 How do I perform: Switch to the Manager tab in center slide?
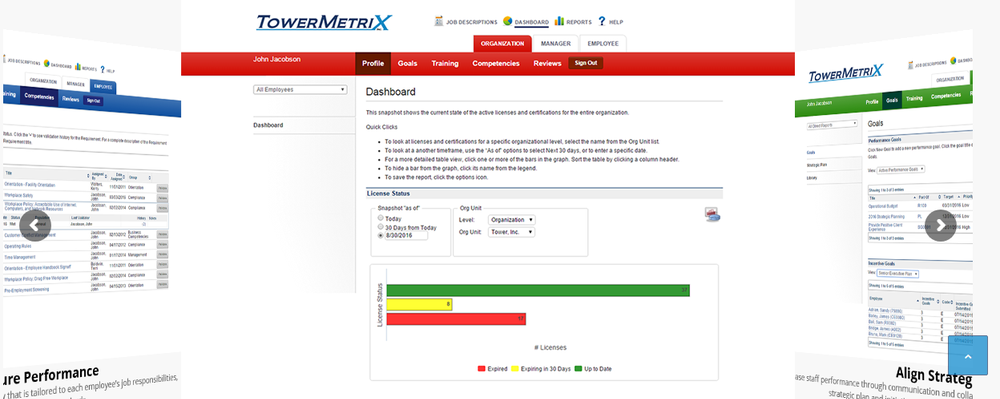pyautogui.click(x=555, y=44)
